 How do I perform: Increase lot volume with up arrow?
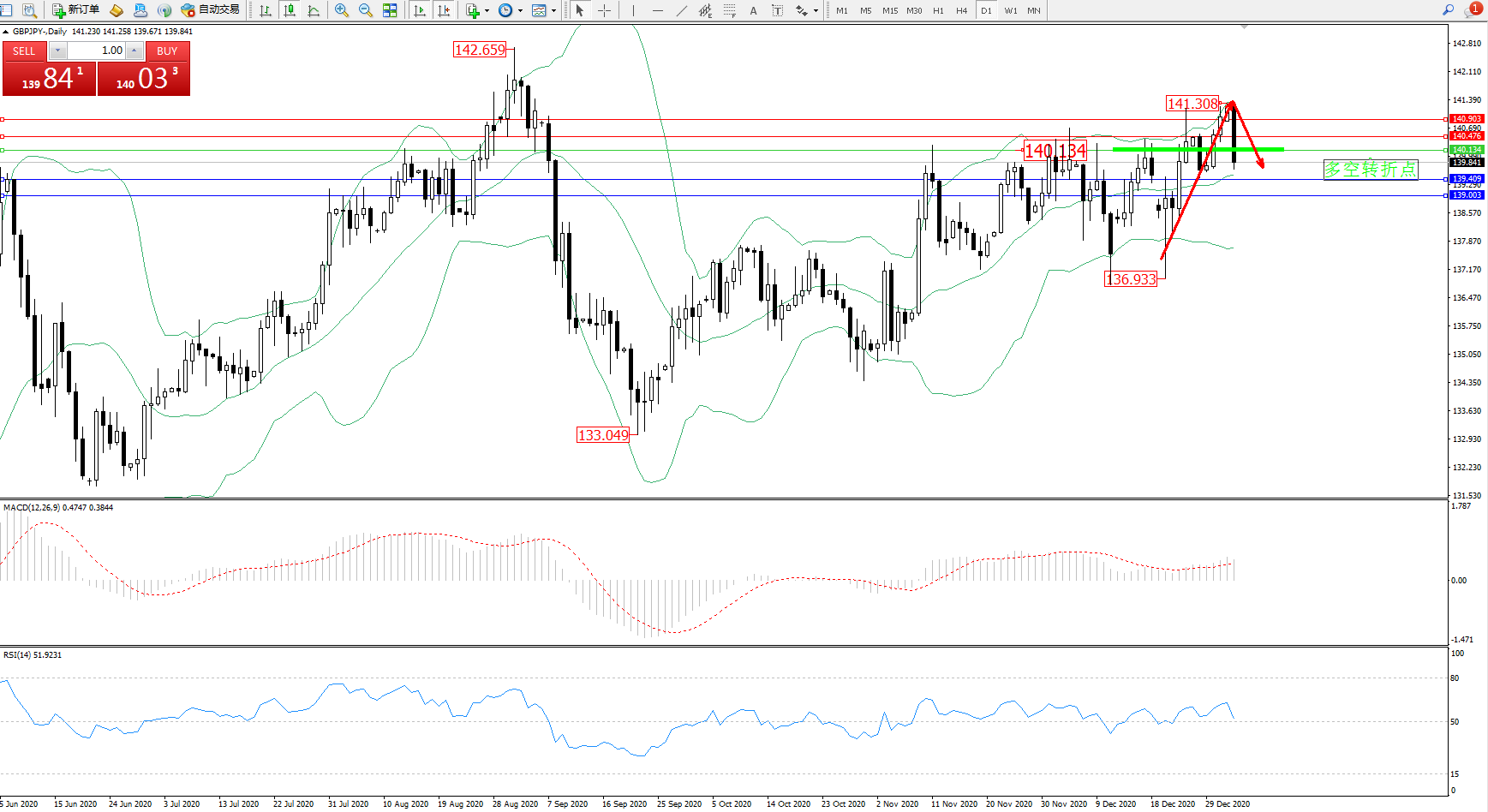click(x=134, y=51)
